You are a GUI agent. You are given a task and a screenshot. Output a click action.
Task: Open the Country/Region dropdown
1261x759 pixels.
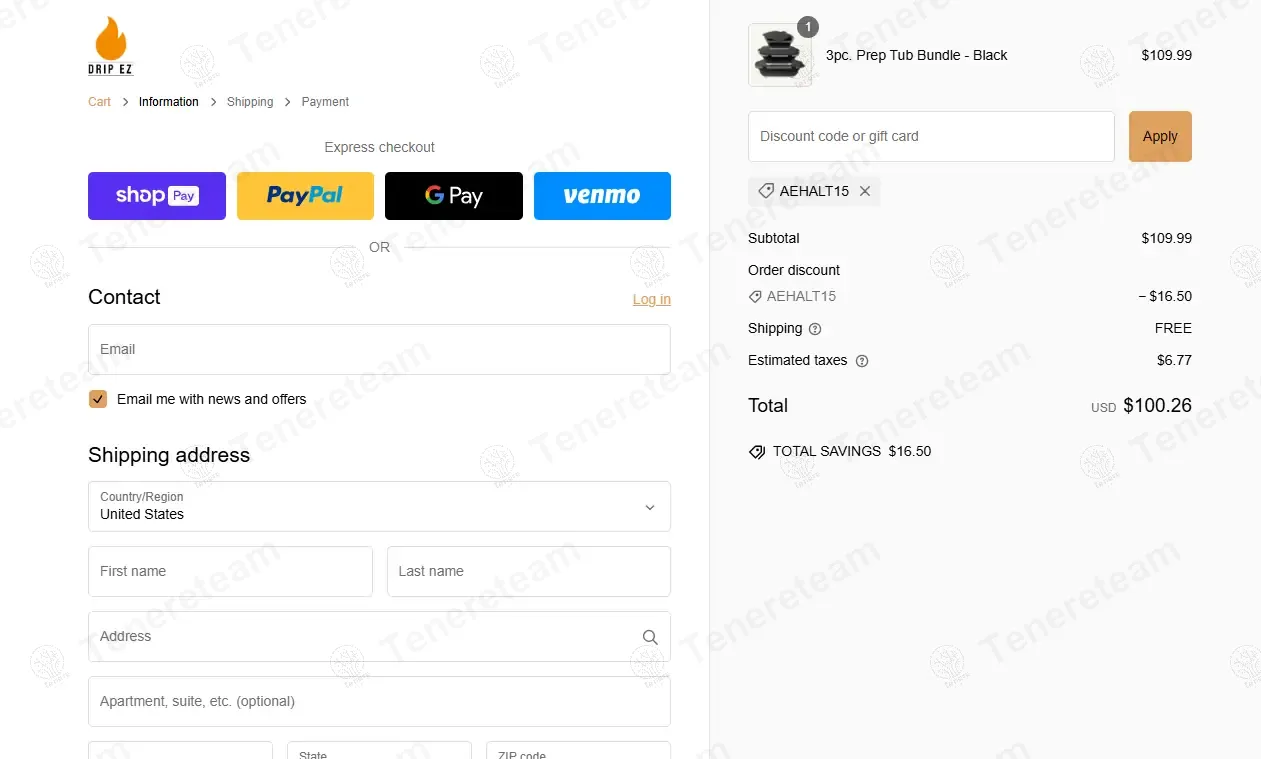point(379,506)
